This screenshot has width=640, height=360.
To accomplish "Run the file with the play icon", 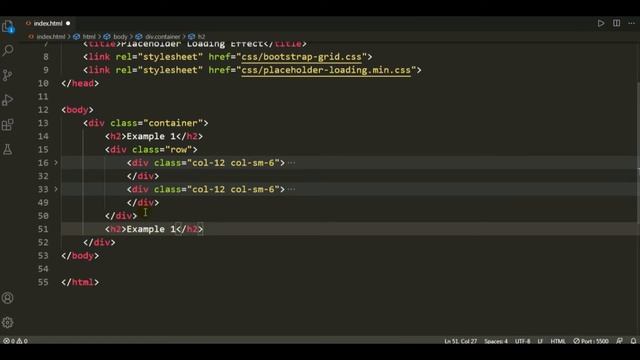I will pyautogui.click(x=601, y=23).
